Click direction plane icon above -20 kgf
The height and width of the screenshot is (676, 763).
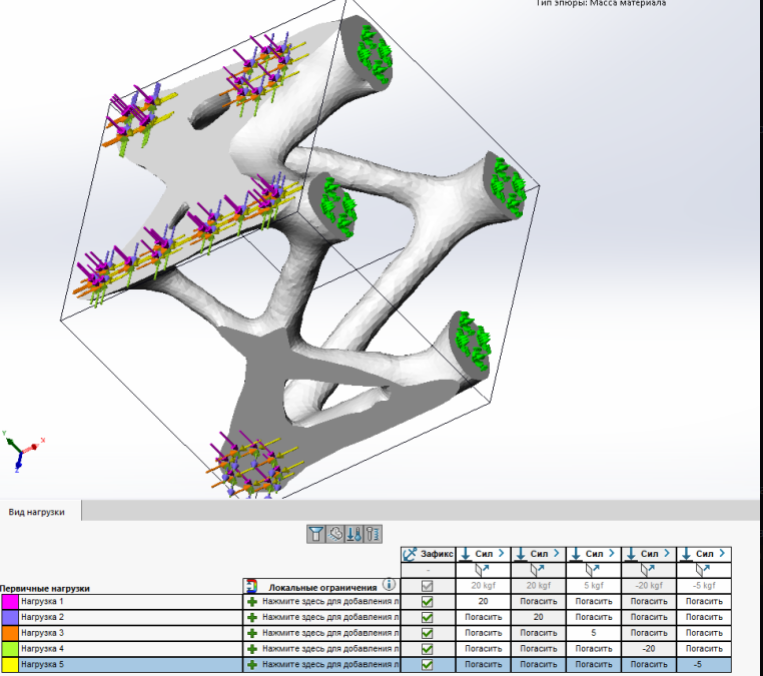pos(648,569)
